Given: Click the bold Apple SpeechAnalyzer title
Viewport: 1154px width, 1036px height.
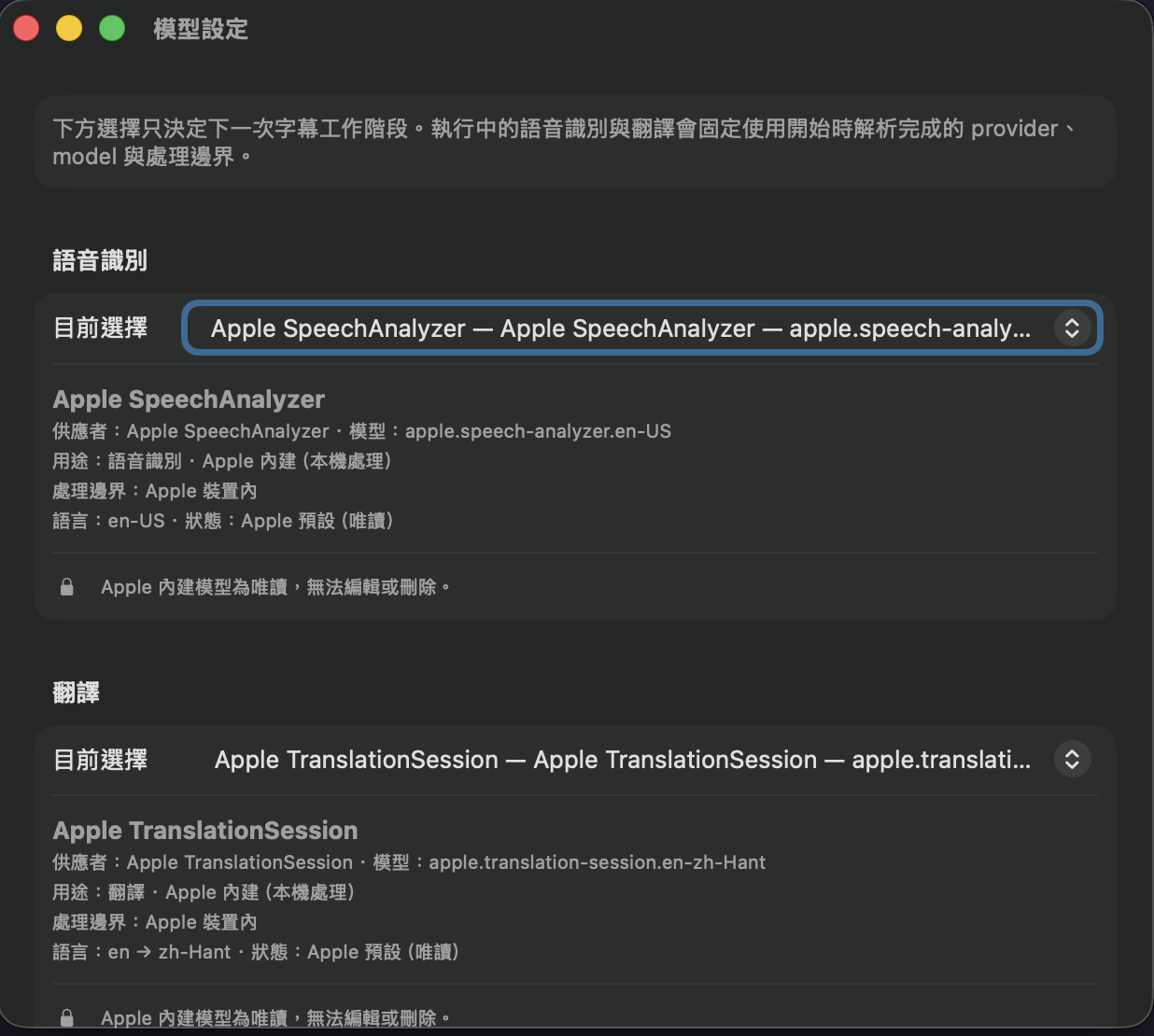Looking at the screenshot, I should click(189, 399).
